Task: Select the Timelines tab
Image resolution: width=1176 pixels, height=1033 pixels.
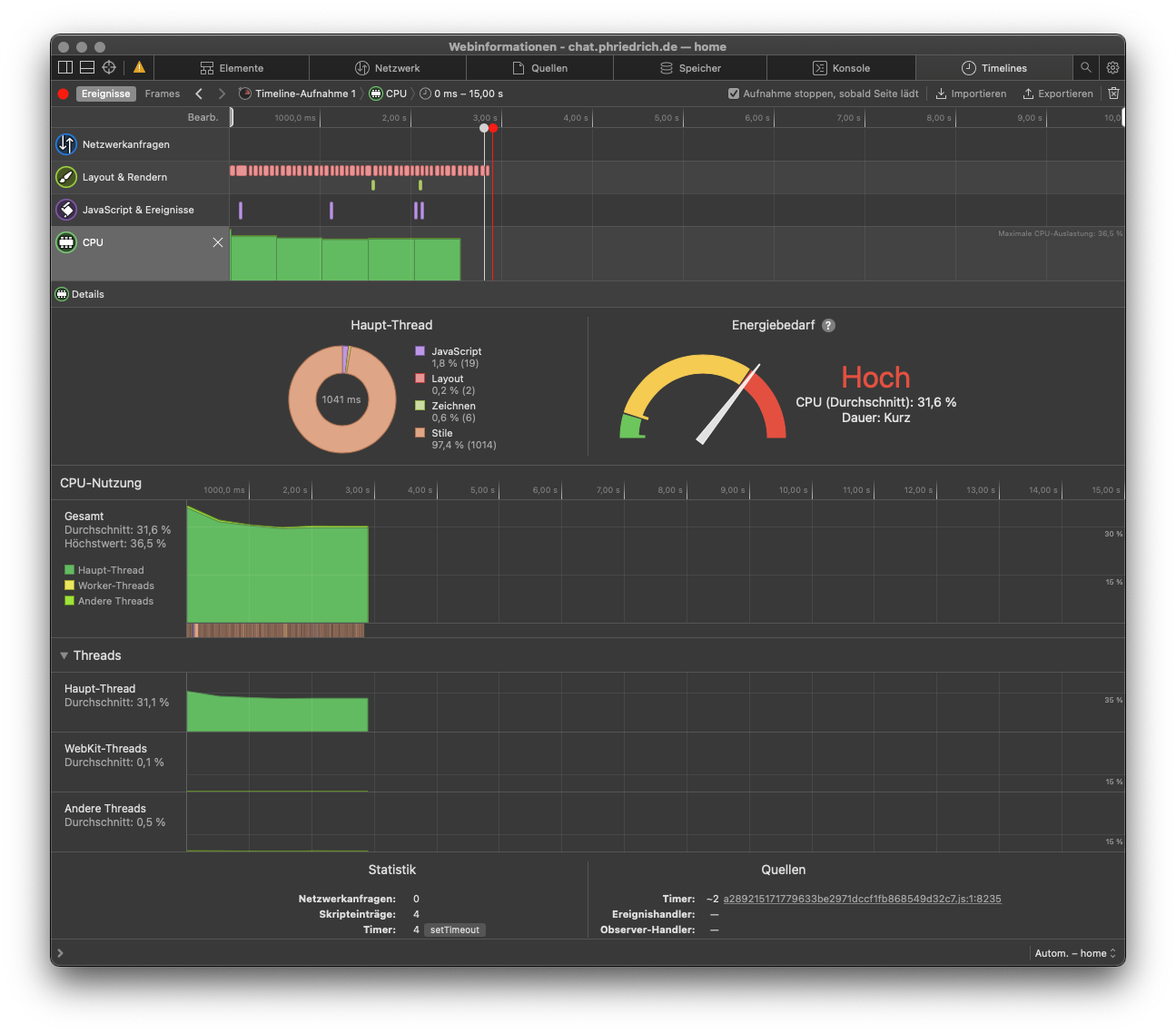Action: point(993,68)
